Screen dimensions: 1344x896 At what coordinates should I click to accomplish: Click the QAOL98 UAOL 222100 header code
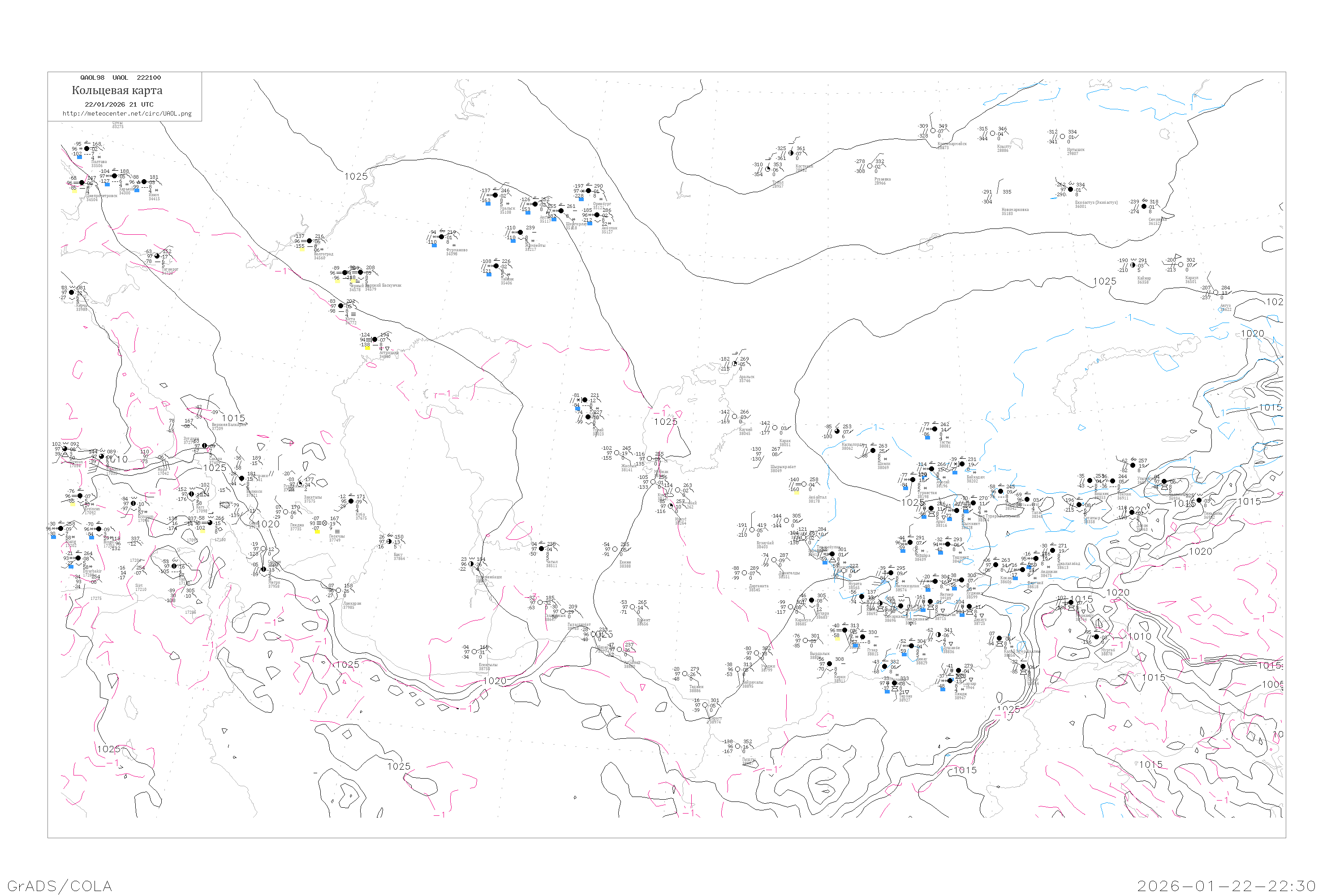coord(121,78)
